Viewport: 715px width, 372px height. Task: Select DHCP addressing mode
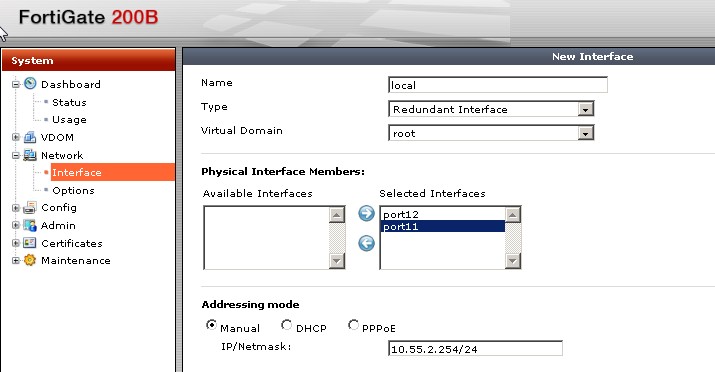click(x=286, y=325)
